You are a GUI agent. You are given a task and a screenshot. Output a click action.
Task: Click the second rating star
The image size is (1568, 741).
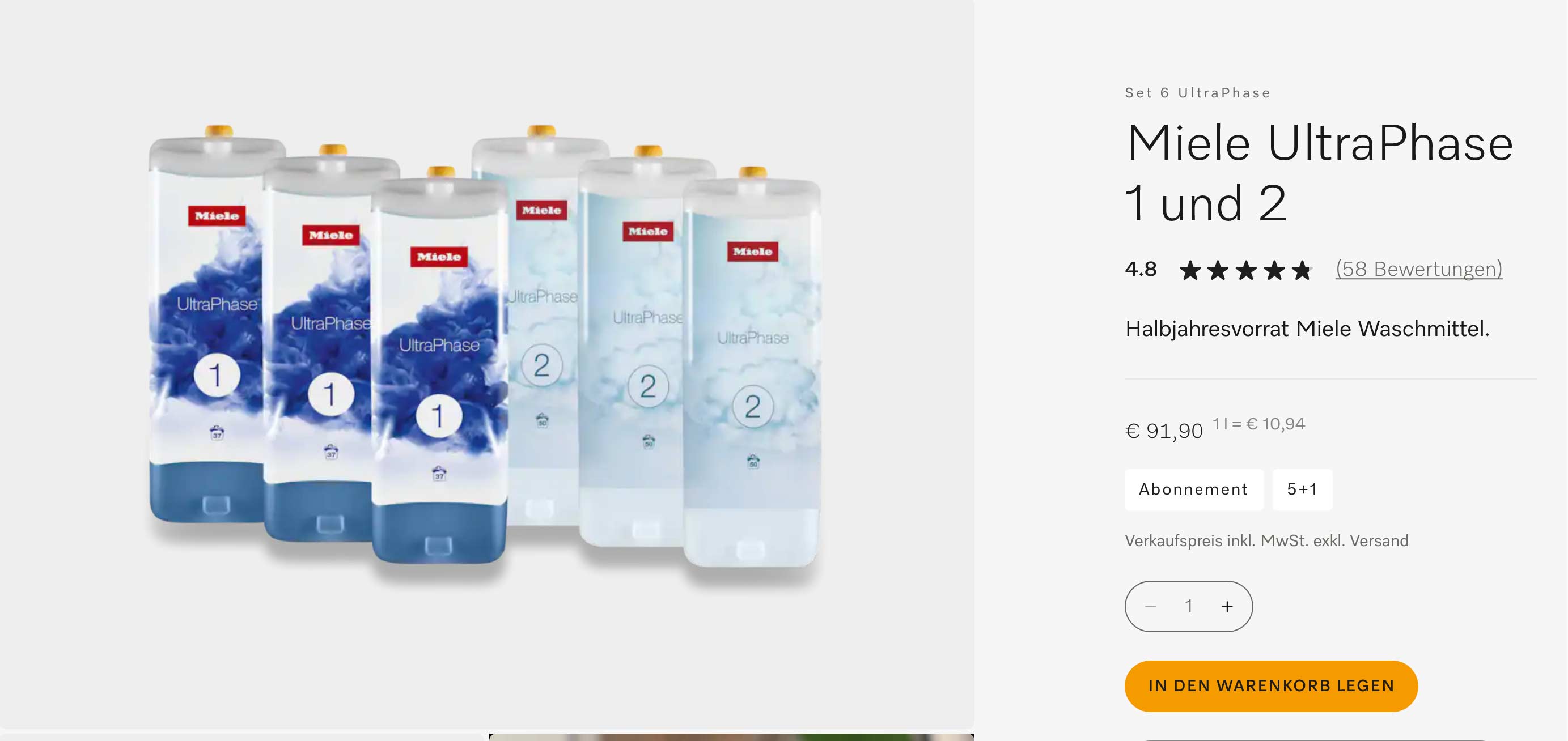tap(1218, 270)
